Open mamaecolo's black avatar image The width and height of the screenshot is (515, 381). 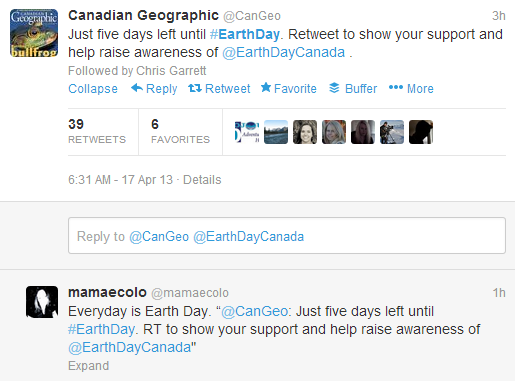(42, 302)
